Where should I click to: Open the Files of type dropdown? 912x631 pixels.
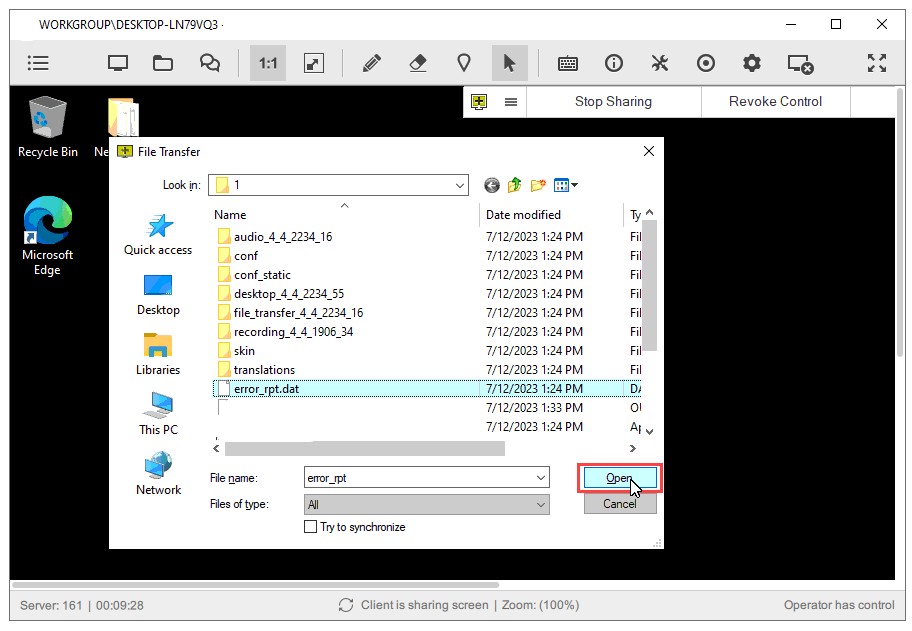[x=541, y=504]
